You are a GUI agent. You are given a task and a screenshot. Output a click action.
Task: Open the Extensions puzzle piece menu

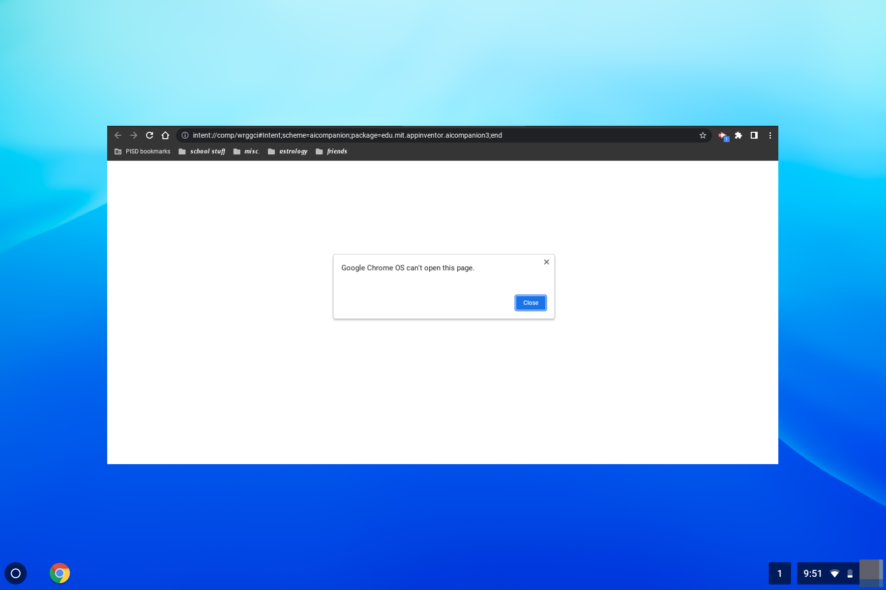[x=739, y=136]
